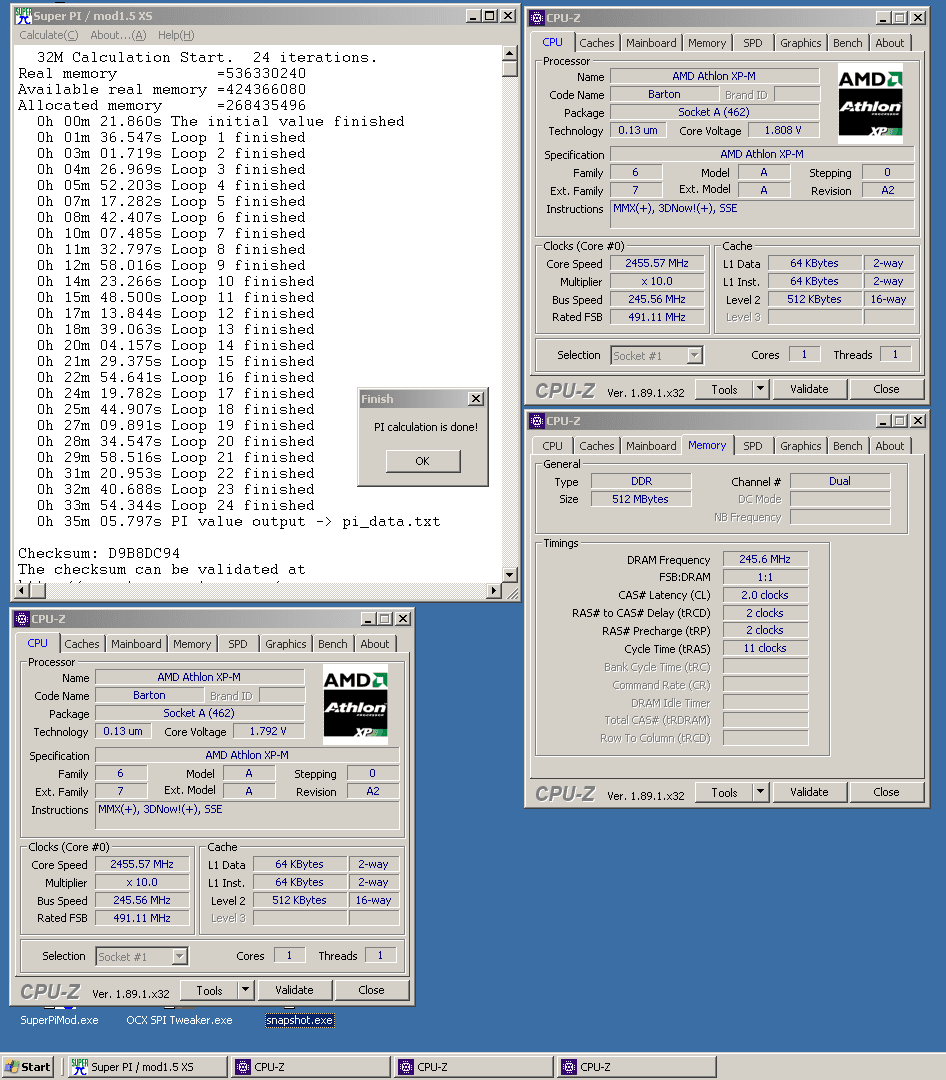Activate the third CPU-Z taskbar button
The height and width of the screenshot is (1080, 946).
point(637,1067)
